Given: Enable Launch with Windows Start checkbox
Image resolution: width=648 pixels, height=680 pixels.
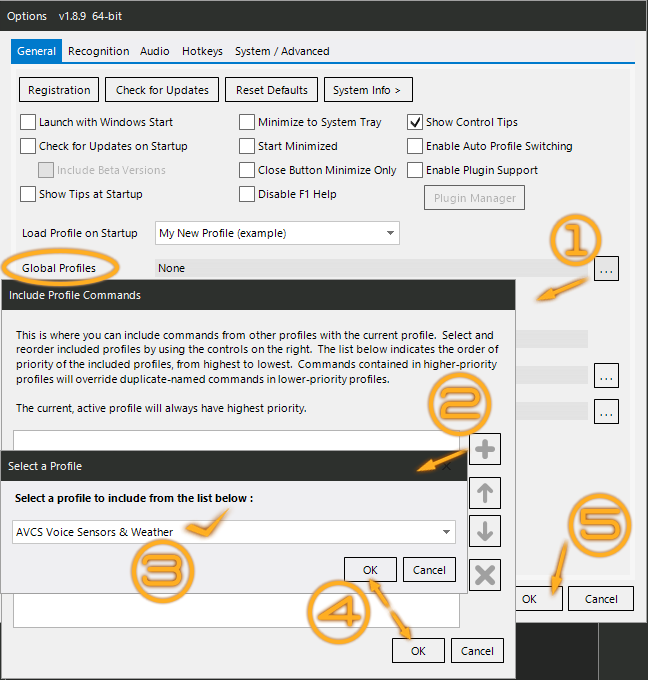Looking at the screenshot, I should click(x=28, y=122).
